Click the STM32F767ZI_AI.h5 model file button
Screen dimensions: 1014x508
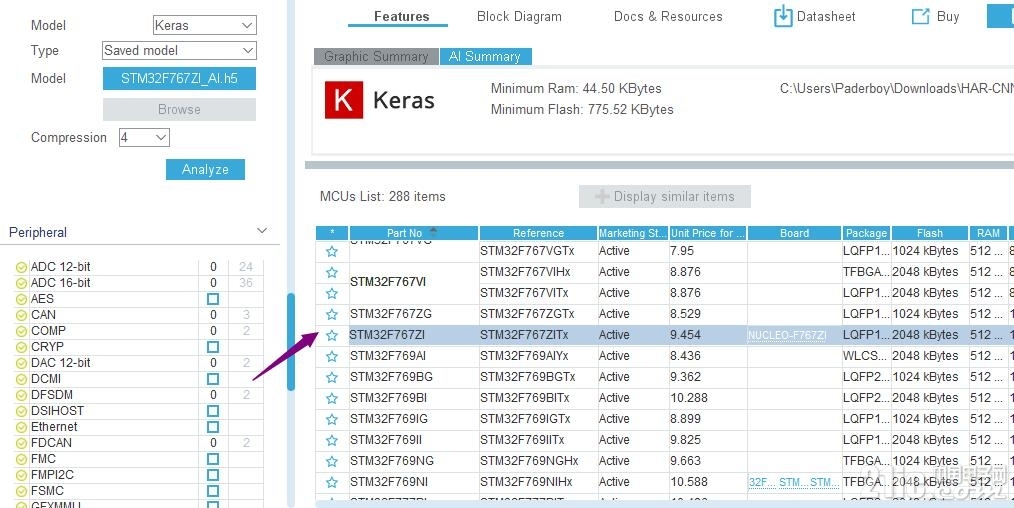(x=179, y=79)
